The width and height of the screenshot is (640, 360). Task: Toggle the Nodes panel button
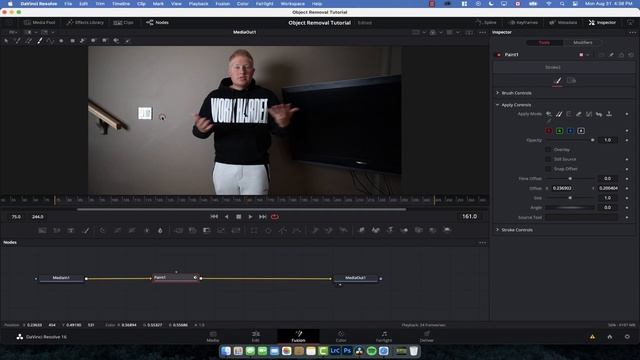coord(158,22)
